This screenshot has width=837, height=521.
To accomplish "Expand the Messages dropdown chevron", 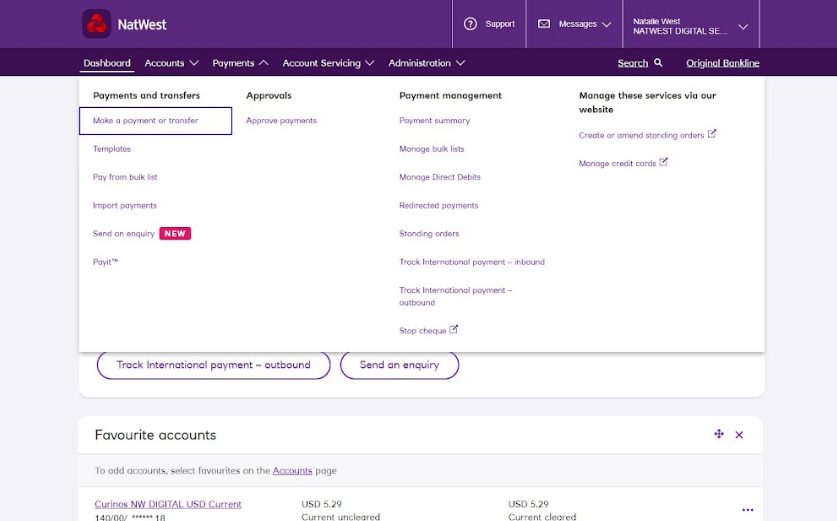I will [x=606, y=25].
